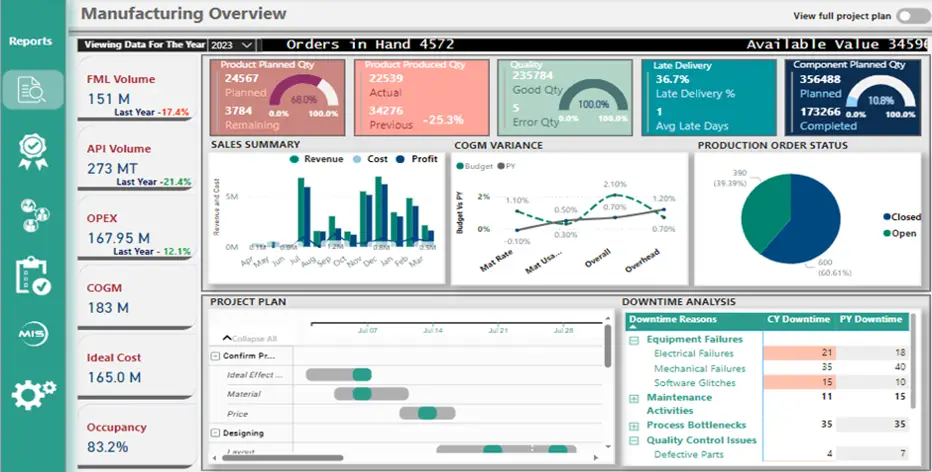932x472 pixels.
Task: Click the Open legend marker in Production Order Status
Action: [x=887, y=234]
